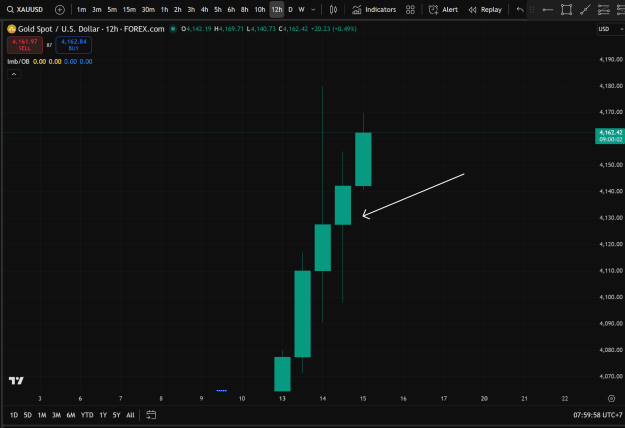The height and width of the screenshot is (428, 625).
Task: Open the candlestick chart type menu
Action: click(333, 10)
